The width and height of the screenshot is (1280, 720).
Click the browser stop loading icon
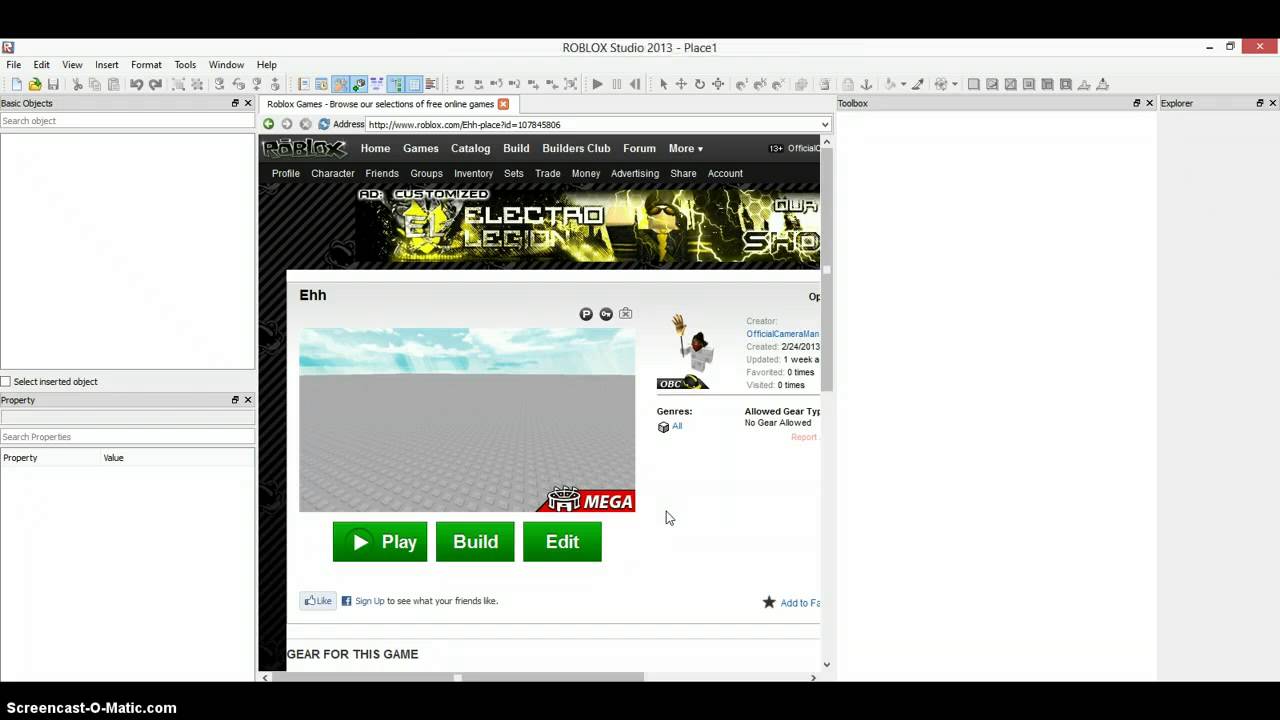click(x=306, y=124)
